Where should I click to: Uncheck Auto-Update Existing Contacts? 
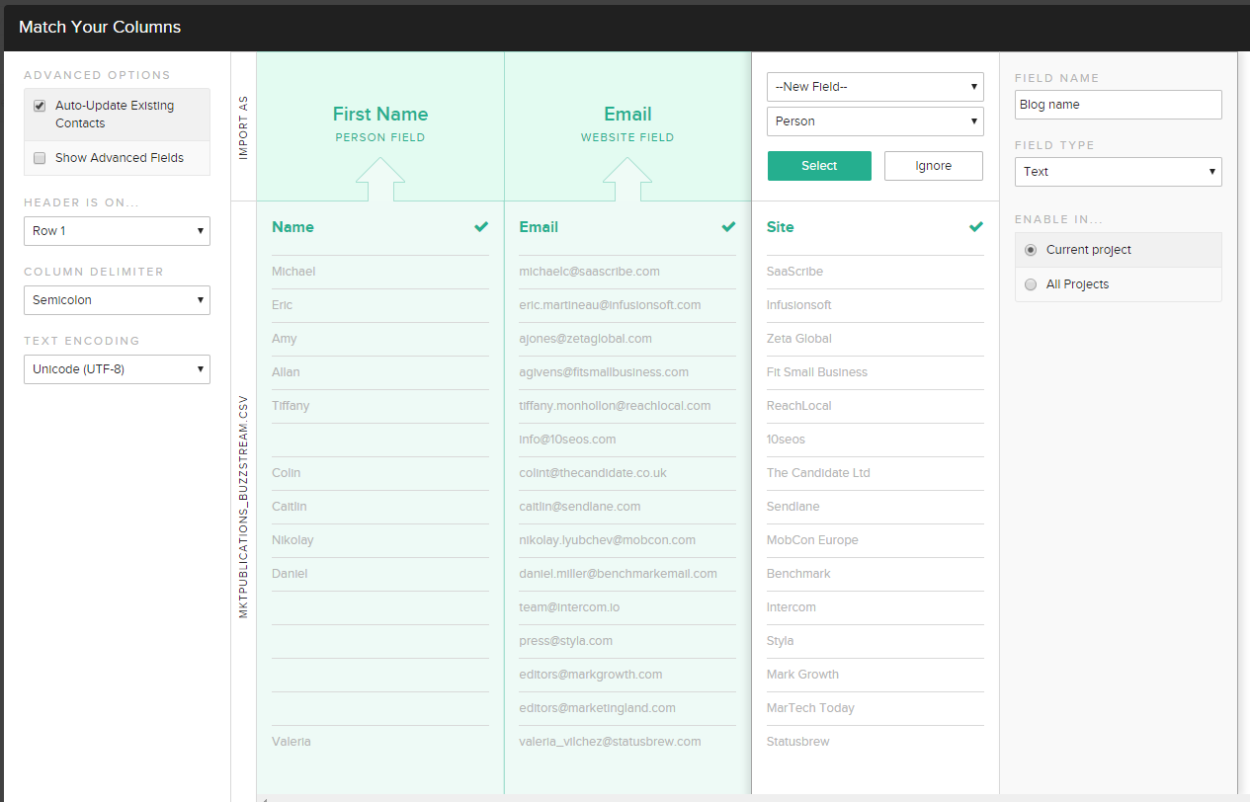click(x=37, y=106)
